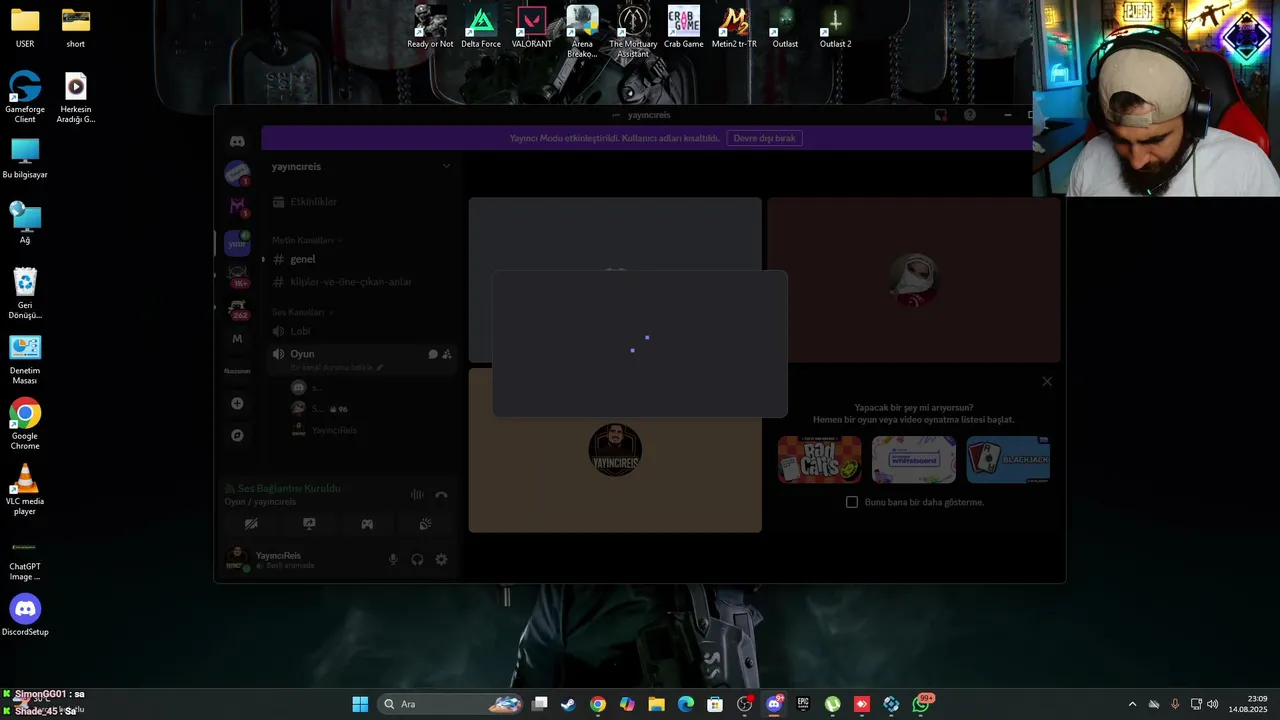Viewport: 1280px width, 720px height.
Task: Open the Etkinlikler events entry
Action: tap(313, 202)
